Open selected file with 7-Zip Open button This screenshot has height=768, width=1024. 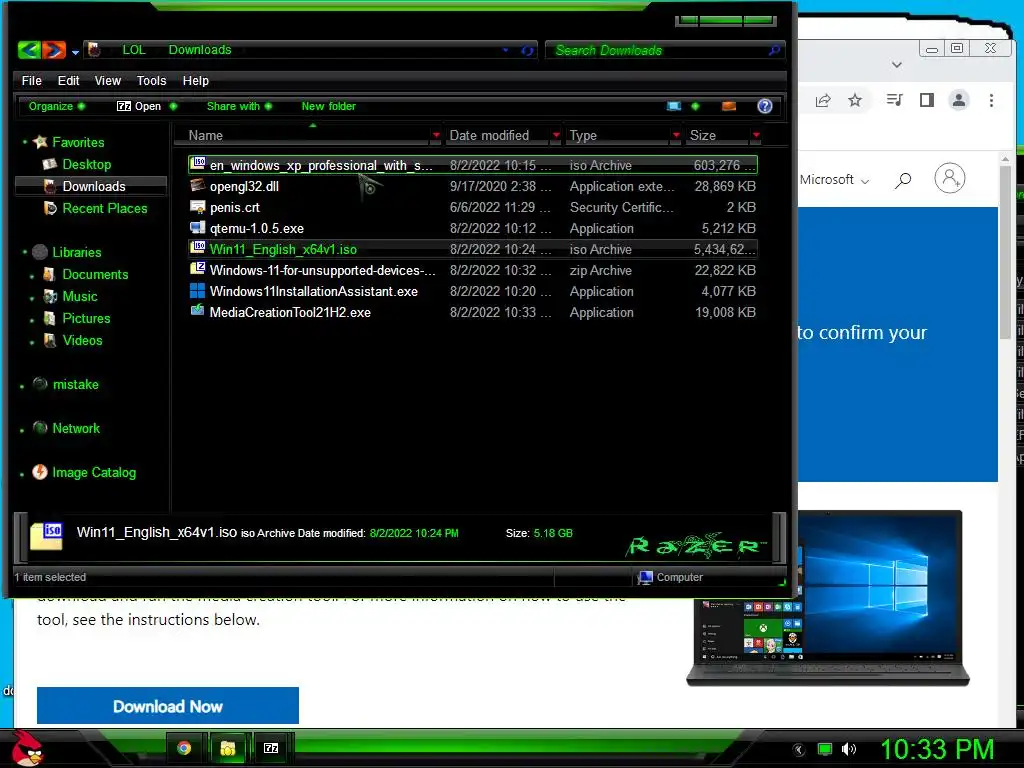[138, 106]
